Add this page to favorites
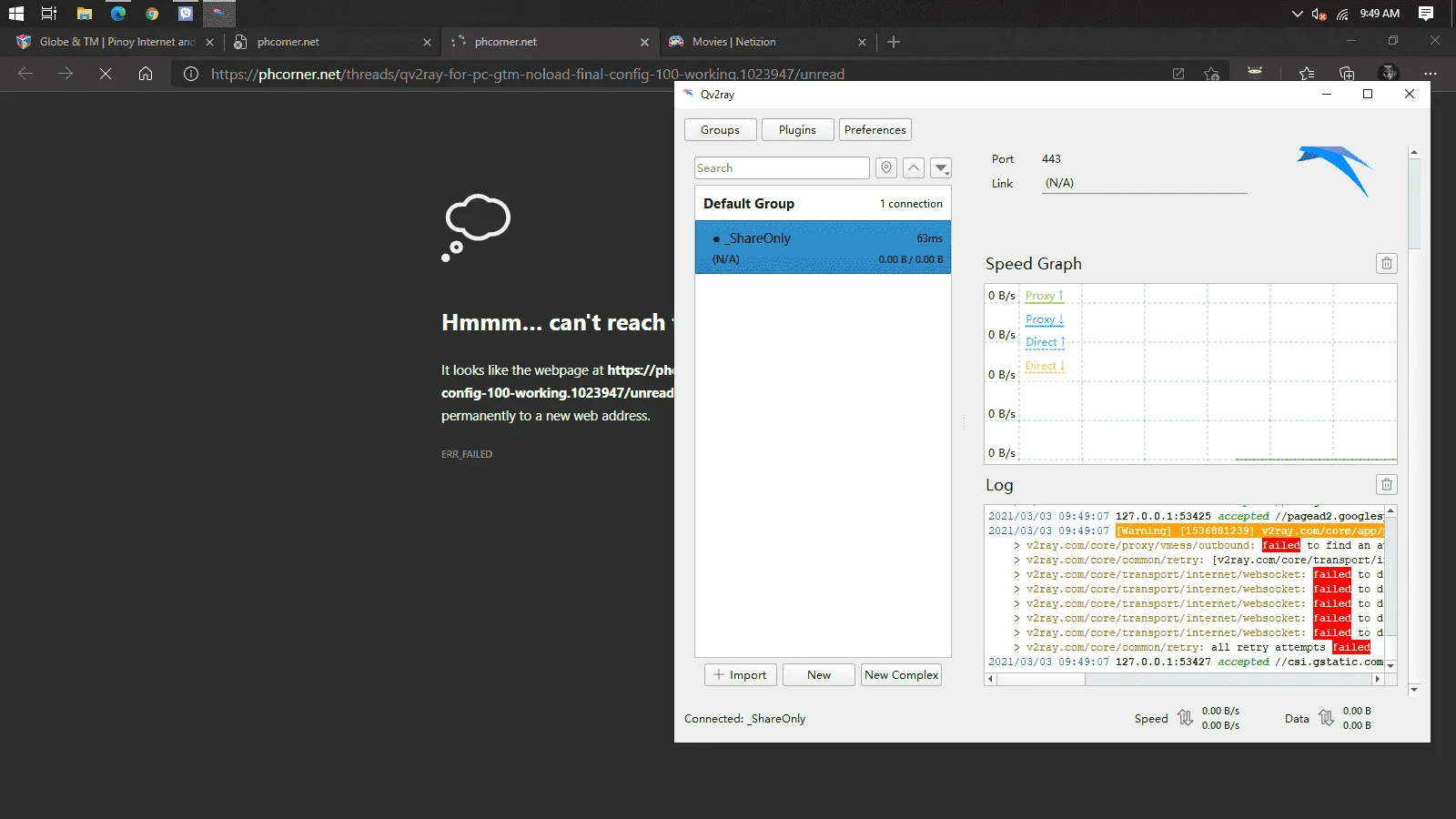The image size is (1456, 819). coord(1211,74)
